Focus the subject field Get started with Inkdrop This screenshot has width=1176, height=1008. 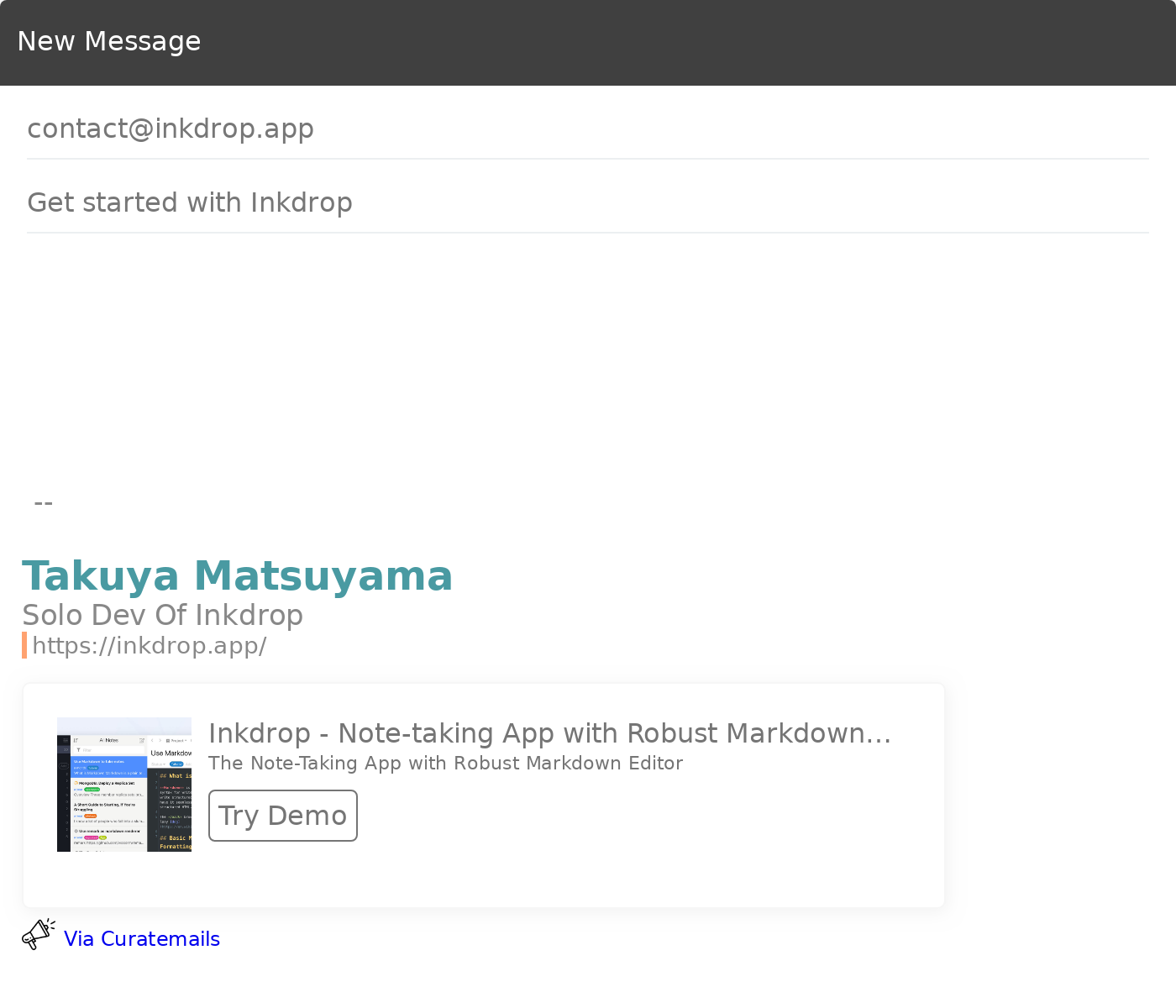pos(588,202)
